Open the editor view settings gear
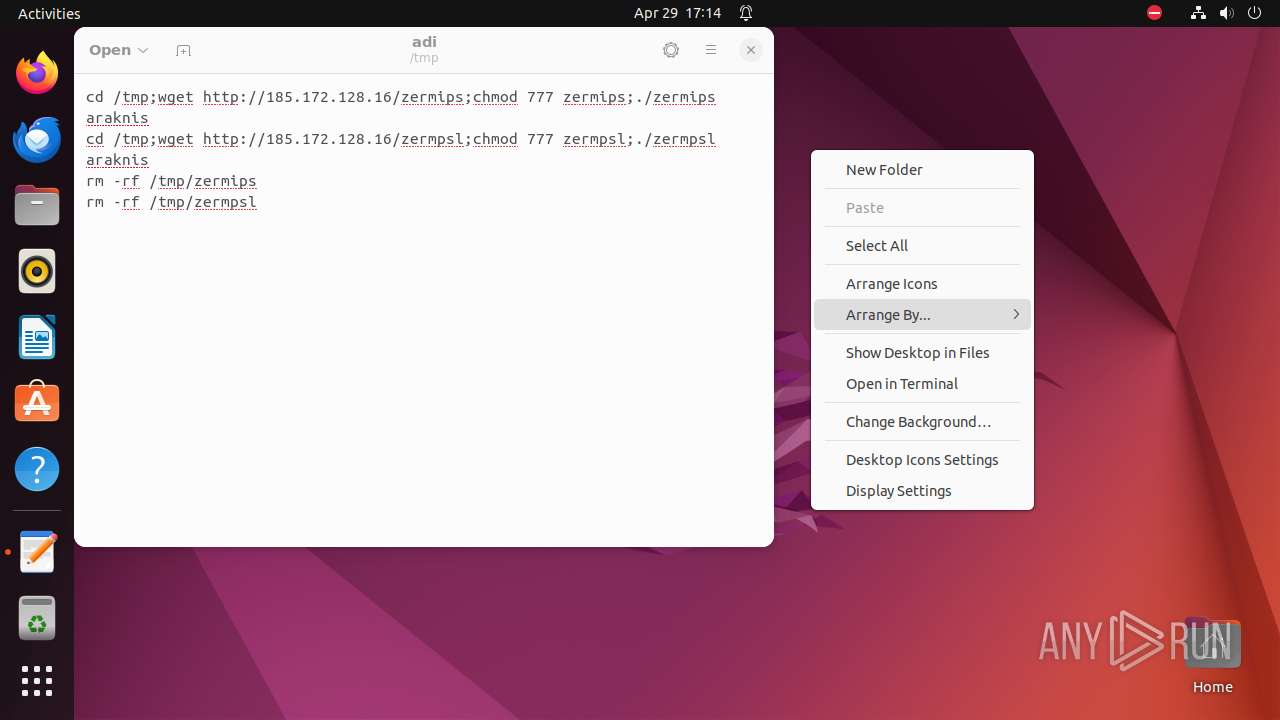This screenshot has height=720, width=1280. coord(671,50)
